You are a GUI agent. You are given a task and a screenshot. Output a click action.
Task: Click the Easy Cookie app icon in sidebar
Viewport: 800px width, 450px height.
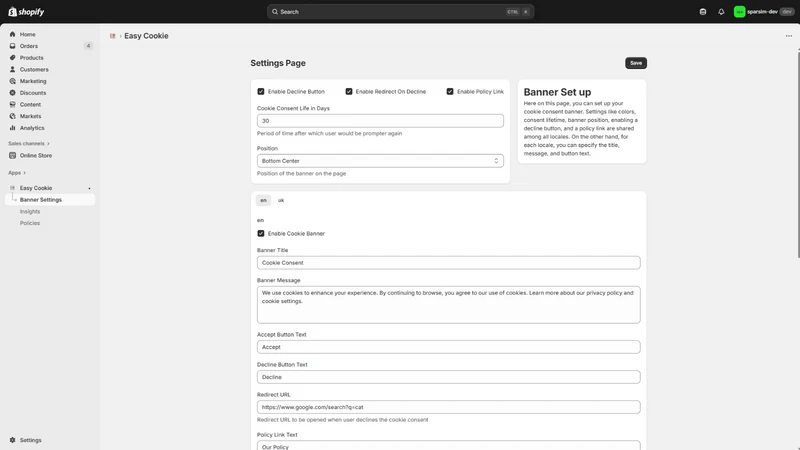tap(12, 188)
